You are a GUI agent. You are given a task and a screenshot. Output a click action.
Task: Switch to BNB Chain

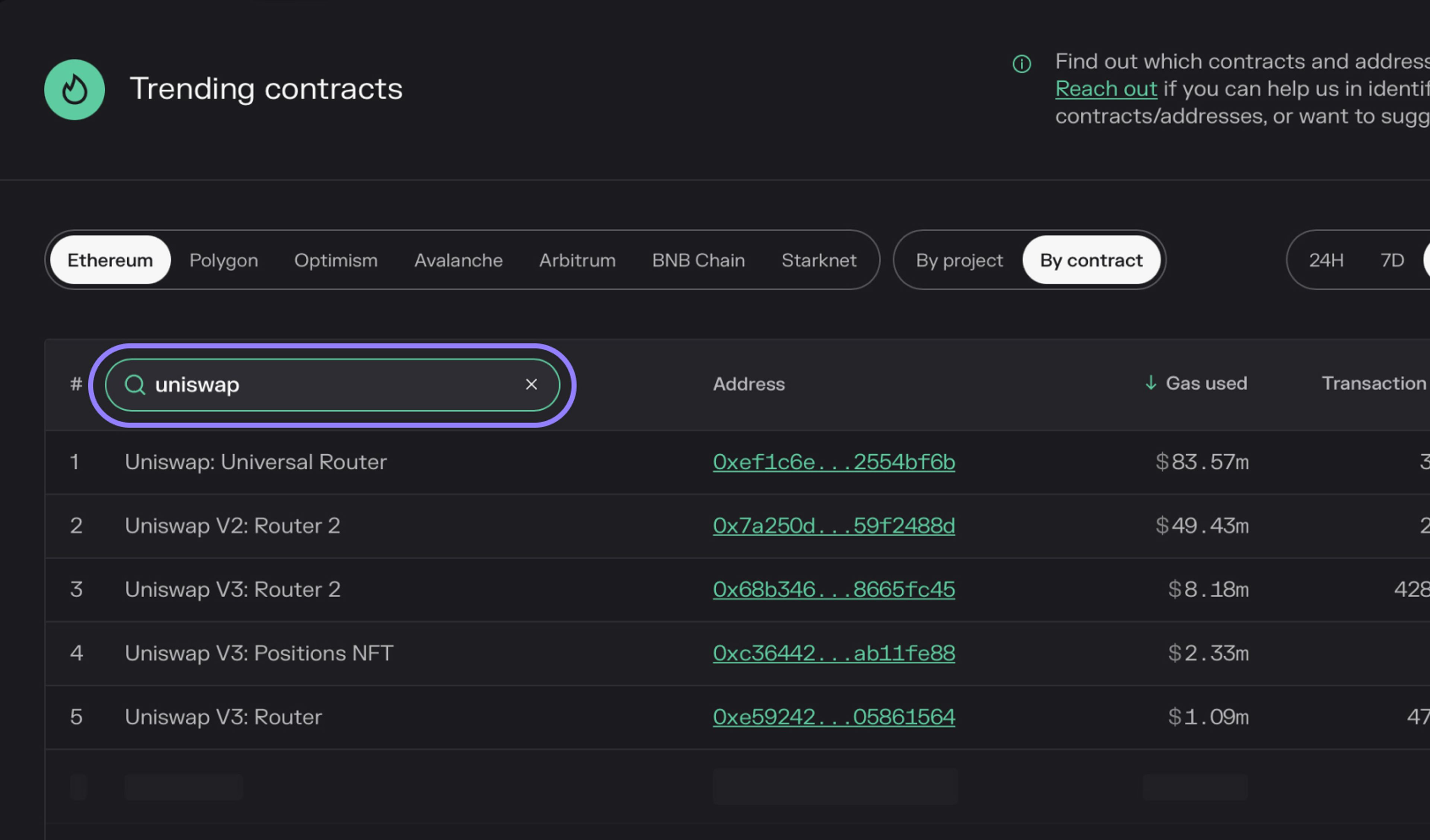click(698, 260)
